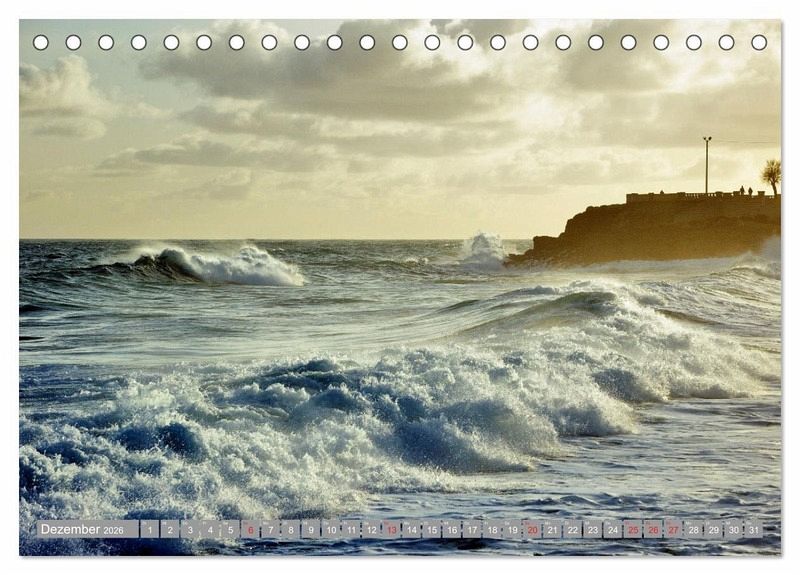Click the palm tree on the cliff
This screenshot has width=800, height=575.
click(771, 175)
